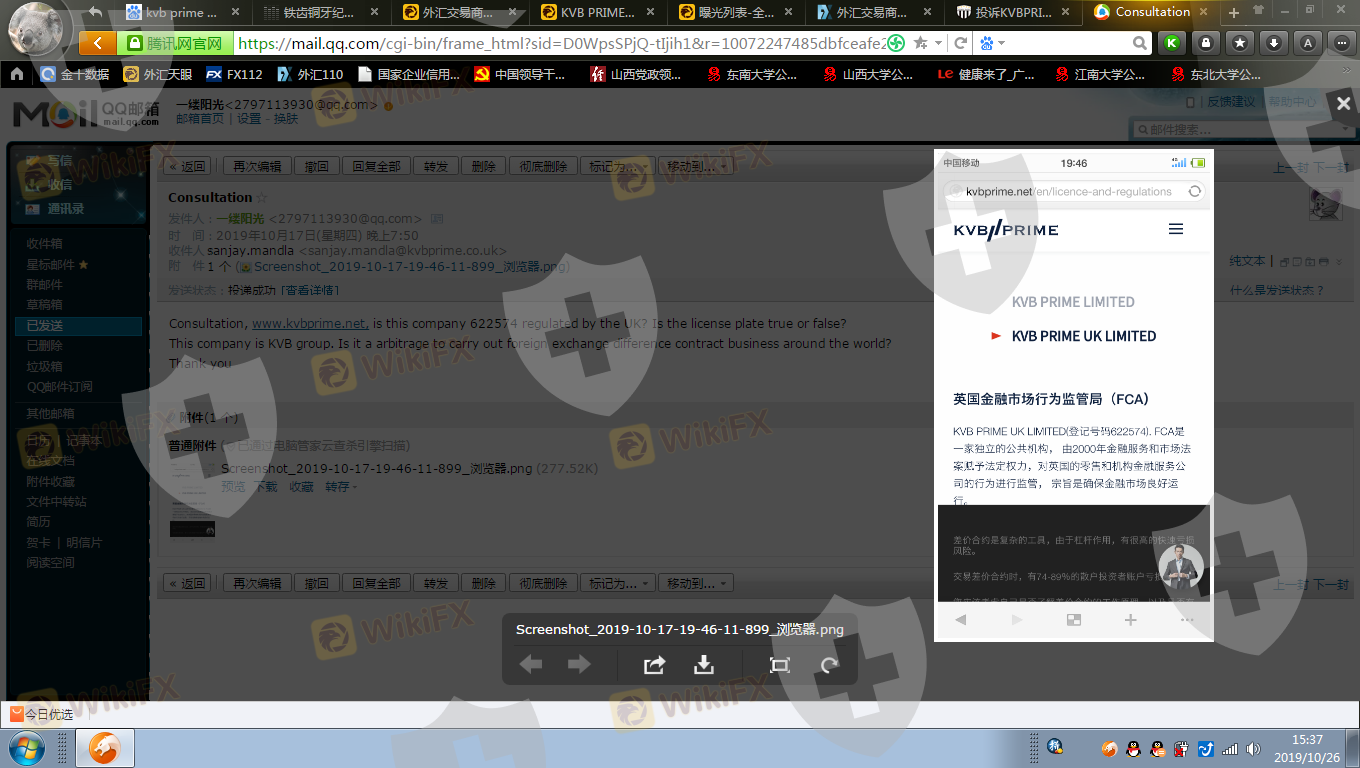Image resolution: width=1360 pixels, height=768 pixels.
Task: Click the magnifier search icon in browser
Action: pos(1140,44)
